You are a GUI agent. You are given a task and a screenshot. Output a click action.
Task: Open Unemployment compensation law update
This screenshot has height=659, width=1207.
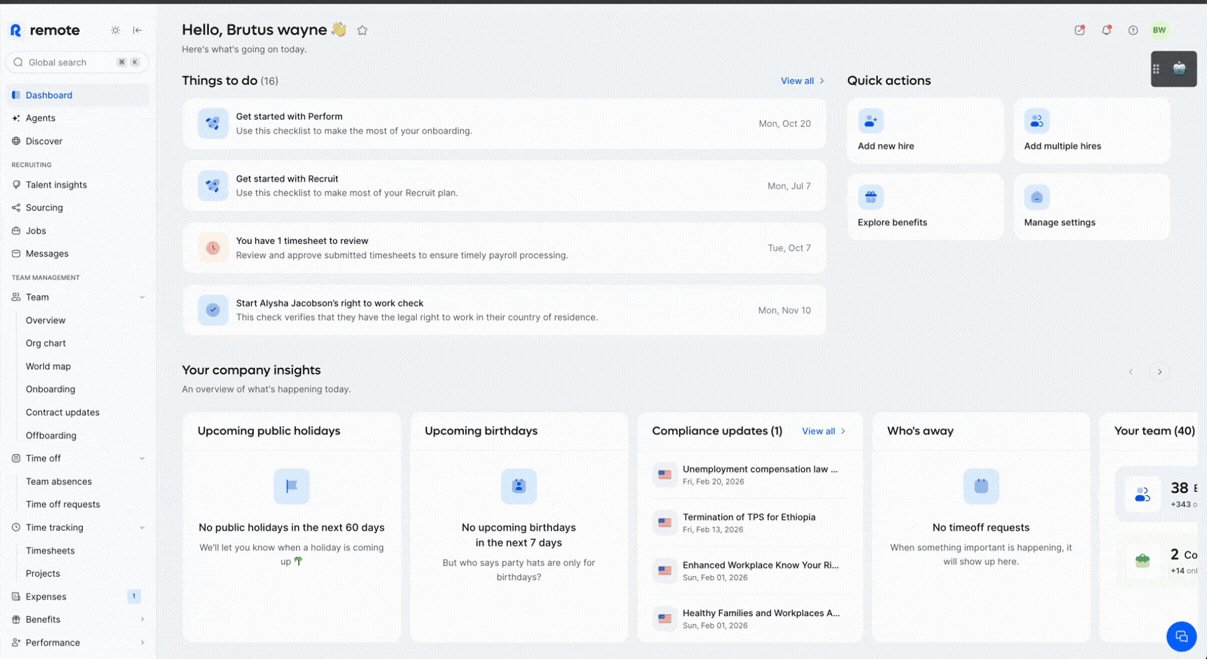[x=750, y=474]
